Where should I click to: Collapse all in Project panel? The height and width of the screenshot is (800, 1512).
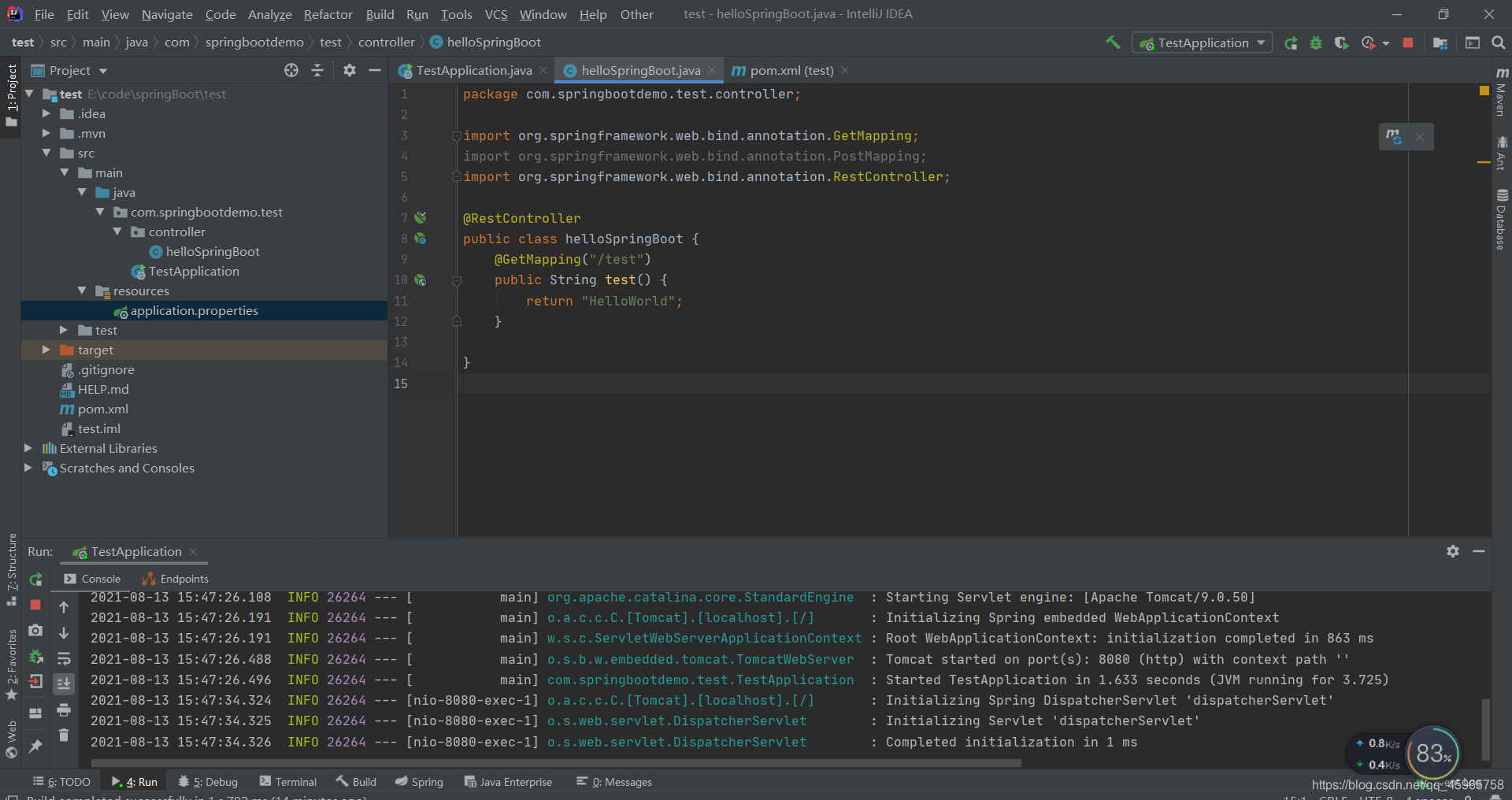click(317, 70)
